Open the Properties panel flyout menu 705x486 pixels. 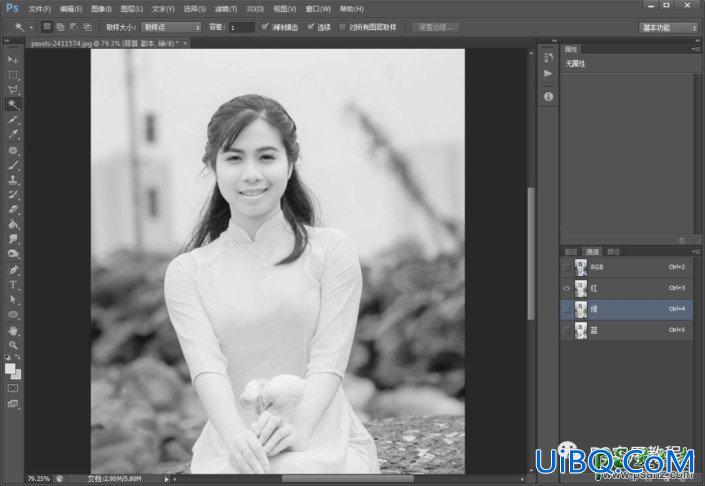[x=696, y=49]
